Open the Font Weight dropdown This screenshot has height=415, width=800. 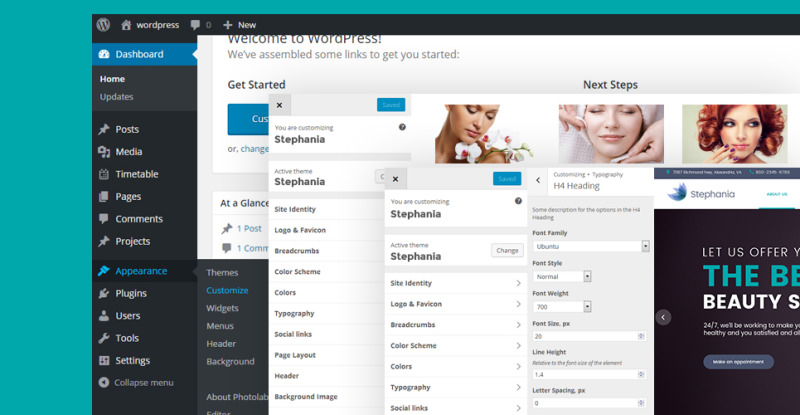[562, 307]
